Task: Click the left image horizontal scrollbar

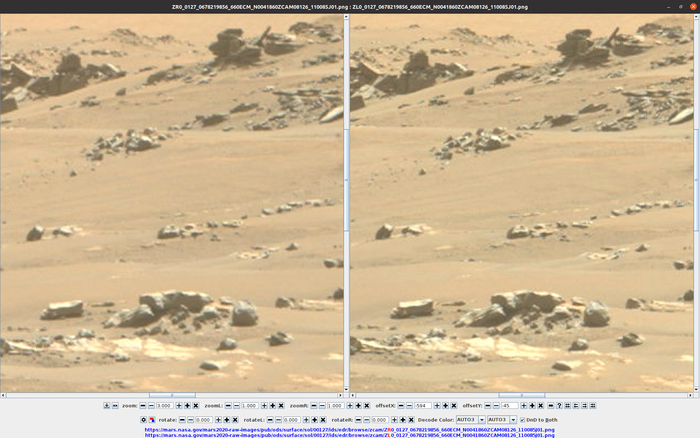Action: click(x=170, y=395)
